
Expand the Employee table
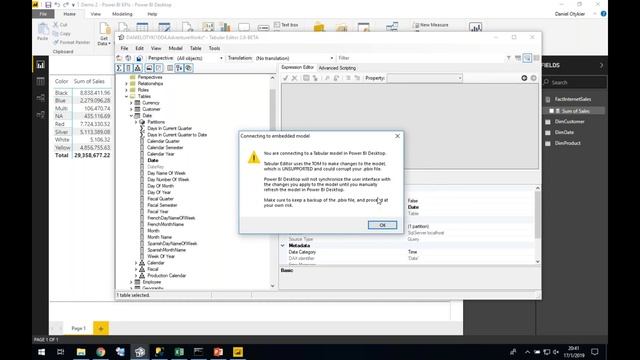tap(131, 282)
